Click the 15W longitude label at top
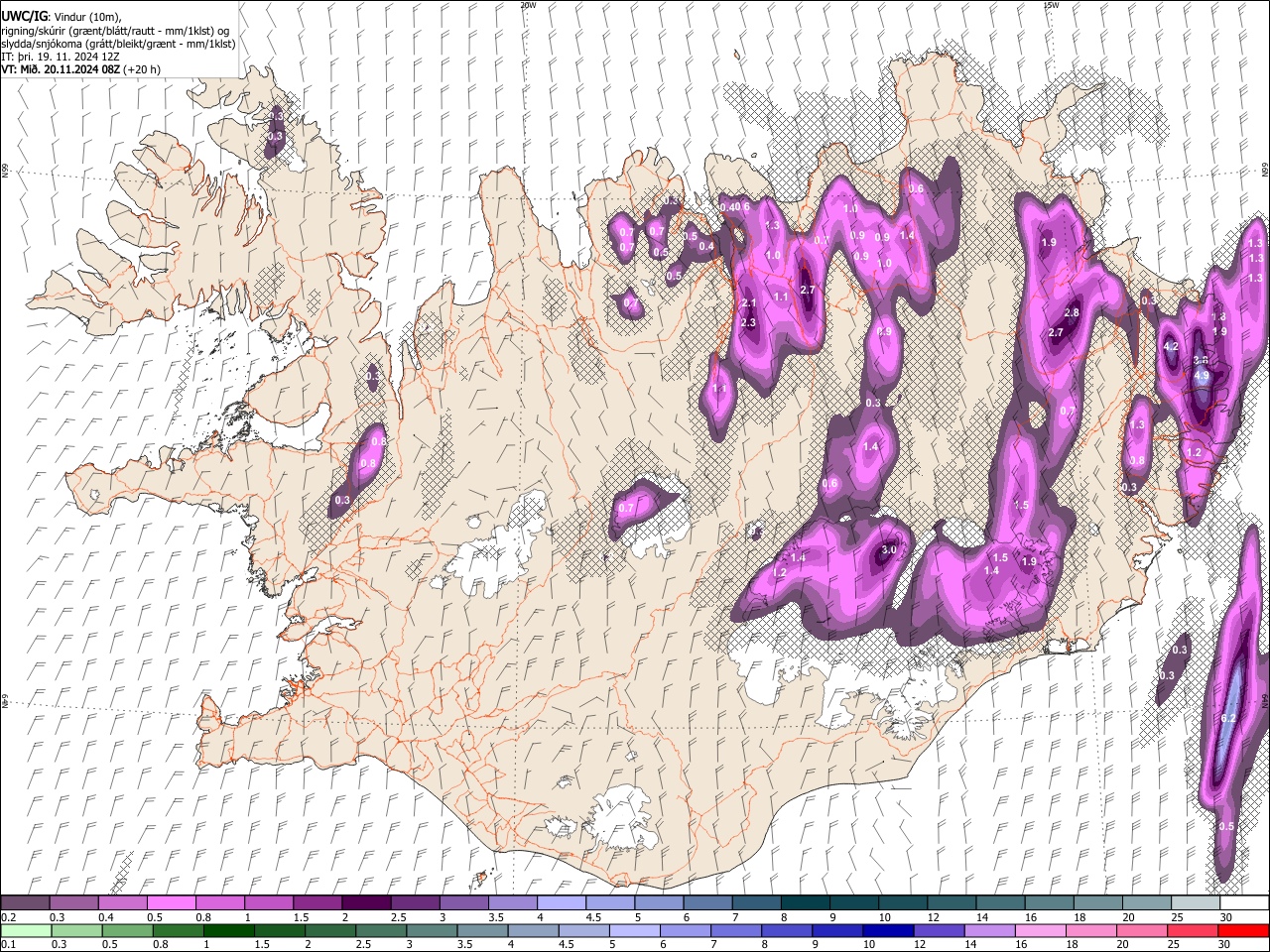The height and width of the screenshot is (952, 1270). coord(1052,5)
